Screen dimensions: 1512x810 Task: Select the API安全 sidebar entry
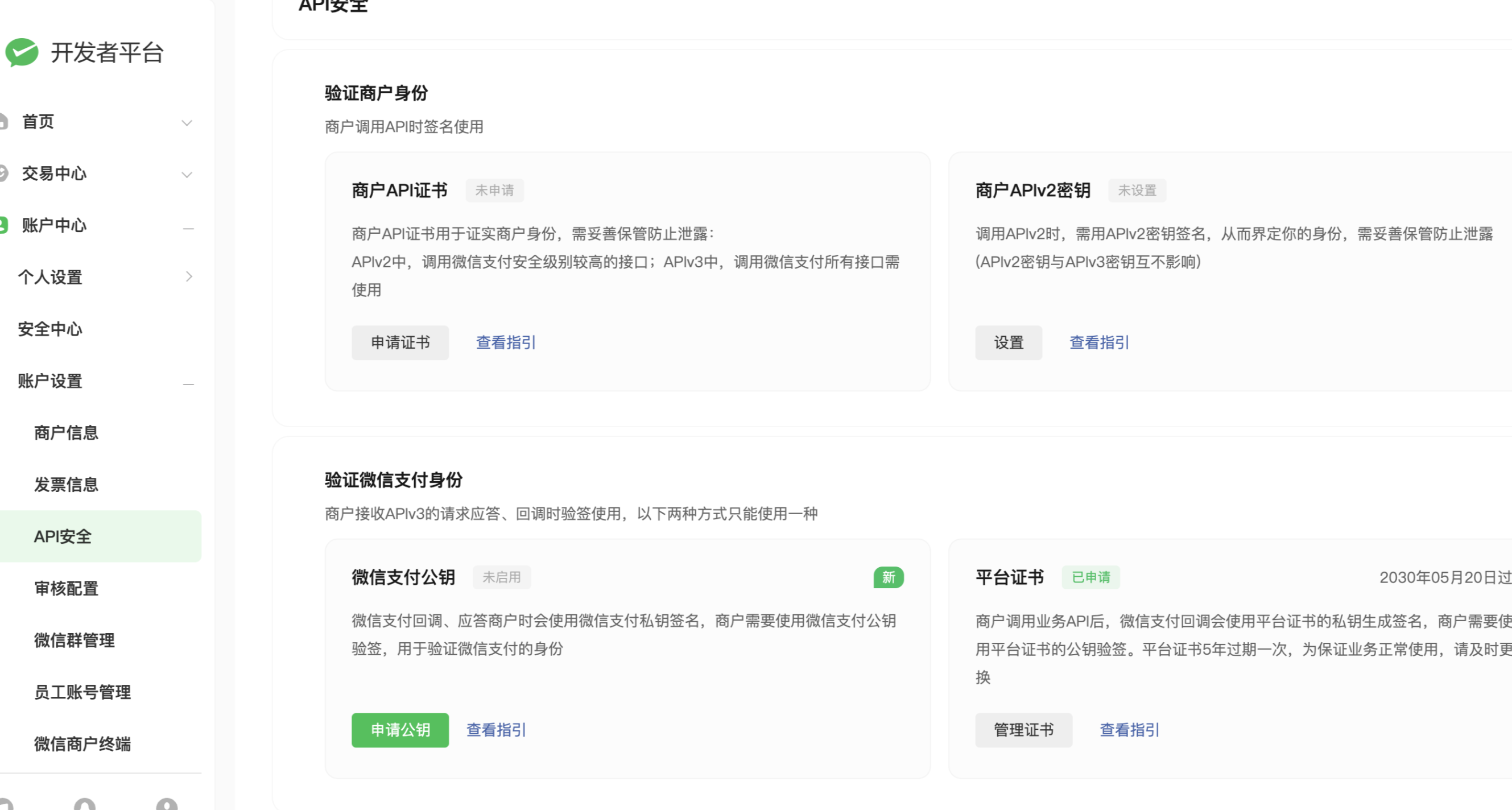click(100, 536)
